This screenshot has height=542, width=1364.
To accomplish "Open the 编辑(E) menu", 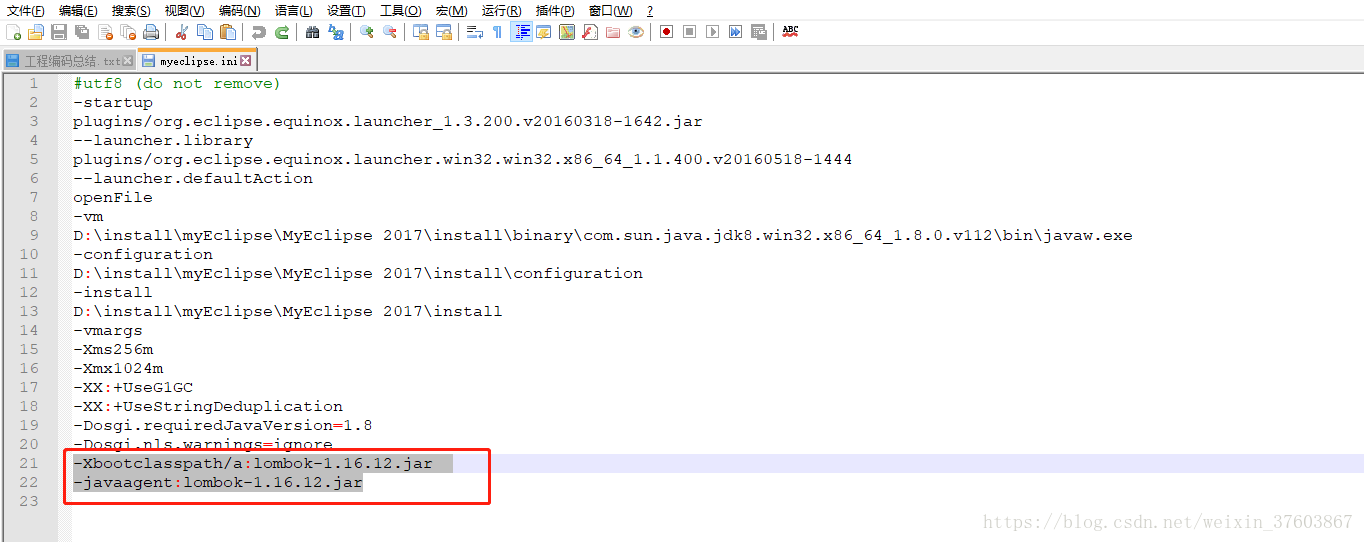I will [78, 10].
